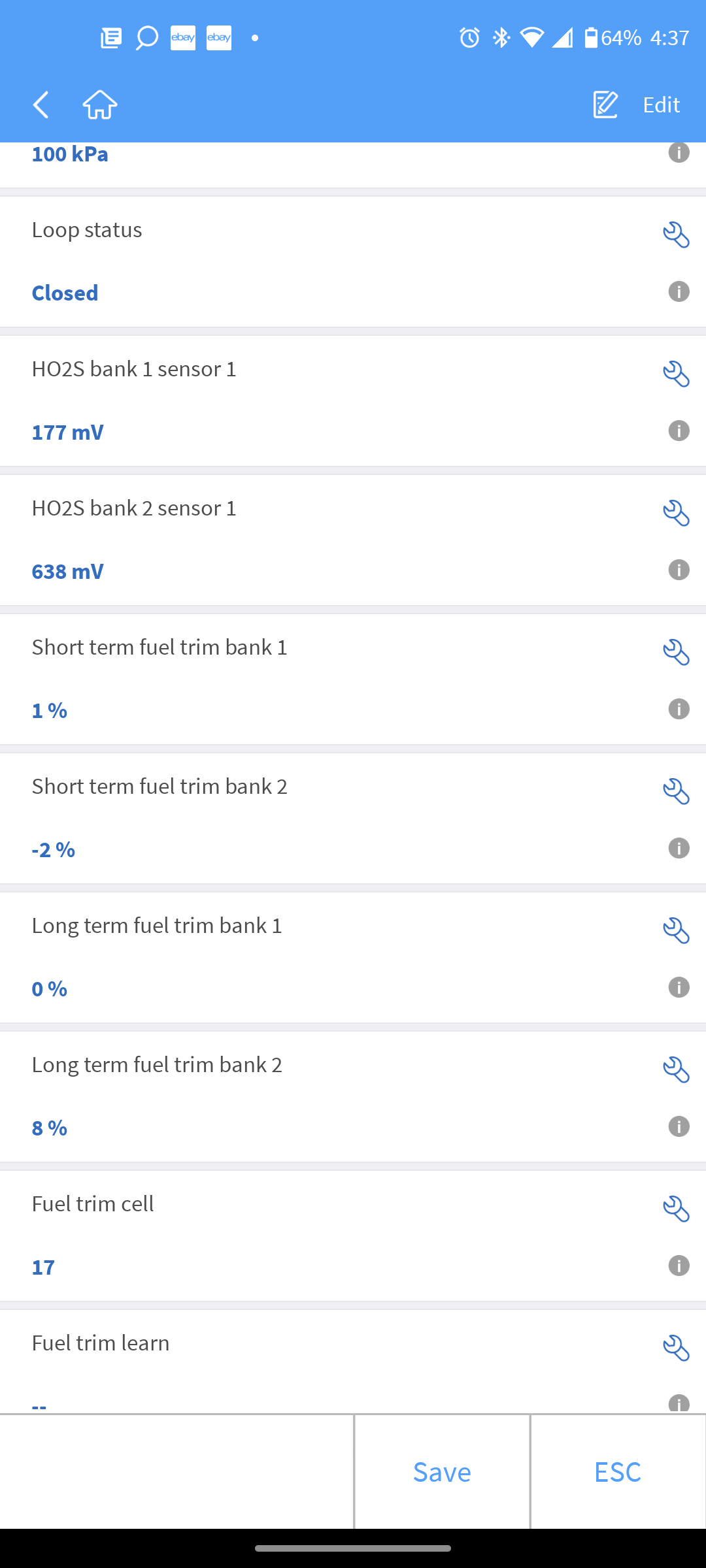Open wrench for Short term trim bank 2
This screenshot has height=1568, width=706.
click(676, 791)
